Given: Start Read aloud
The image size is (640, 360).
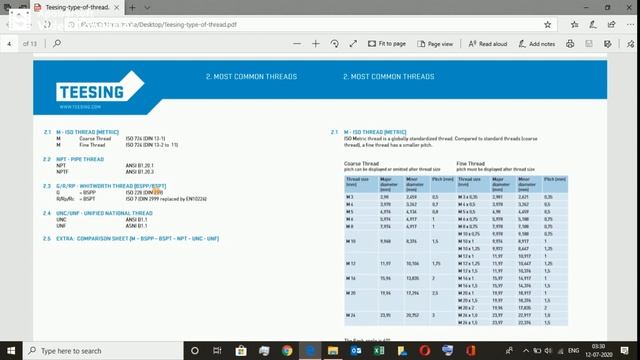Looking at the screenshot, I should coord(487,44).
